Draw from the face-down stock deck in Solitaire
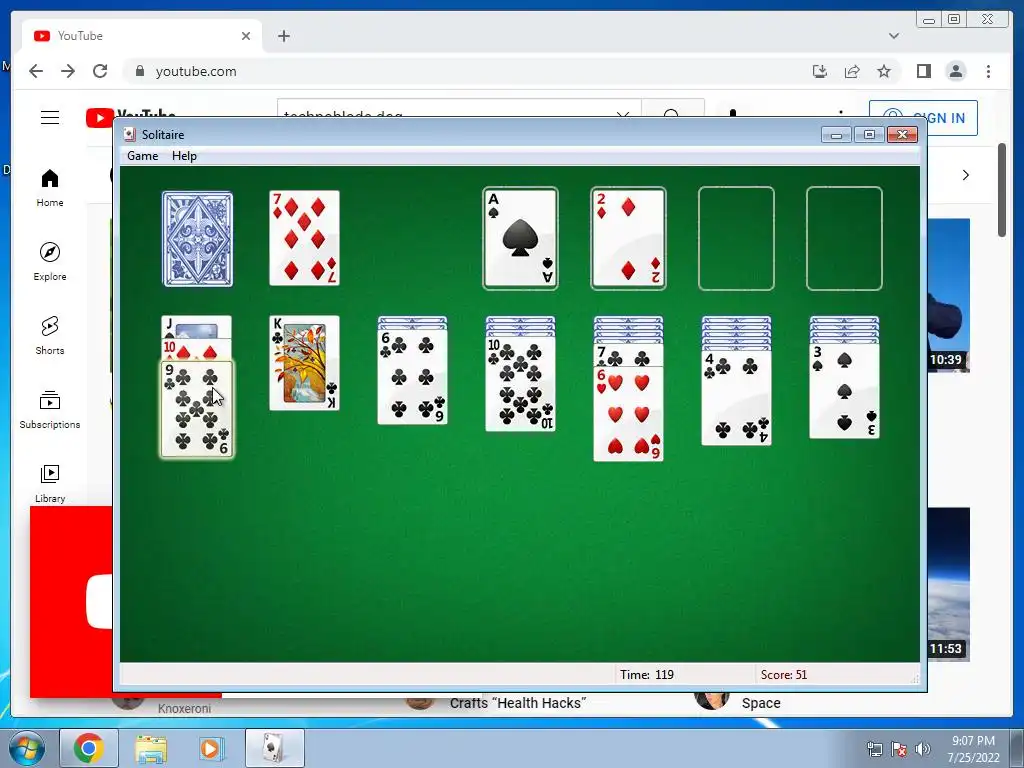 pos(197,239)
